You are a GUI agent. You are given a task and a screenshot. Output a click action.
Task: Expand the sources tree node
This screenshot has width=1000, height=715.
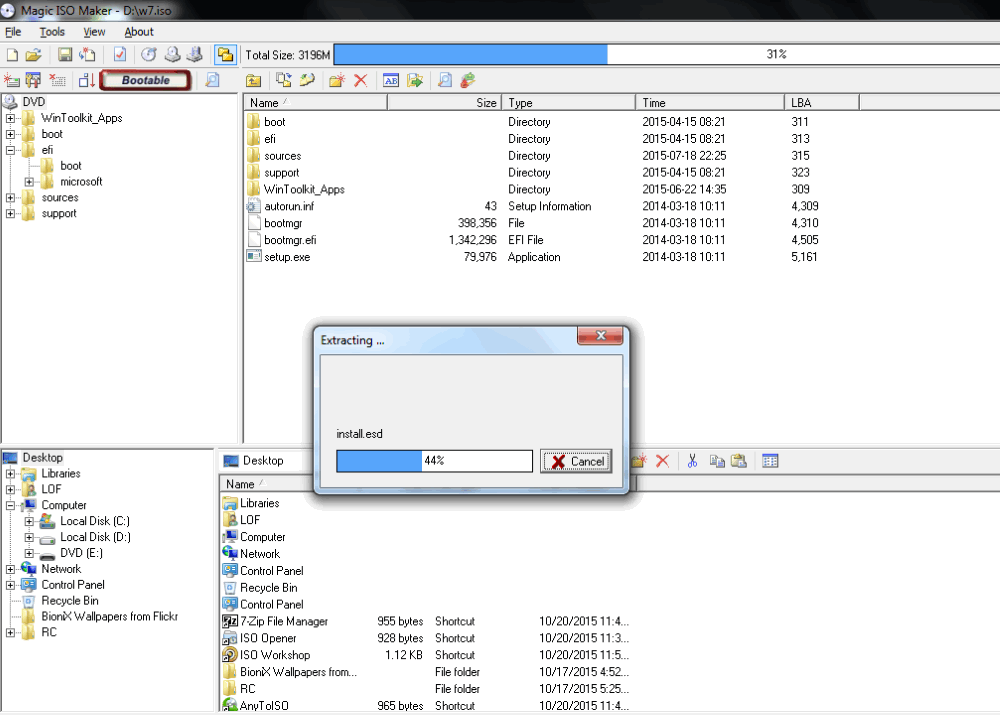10,198
